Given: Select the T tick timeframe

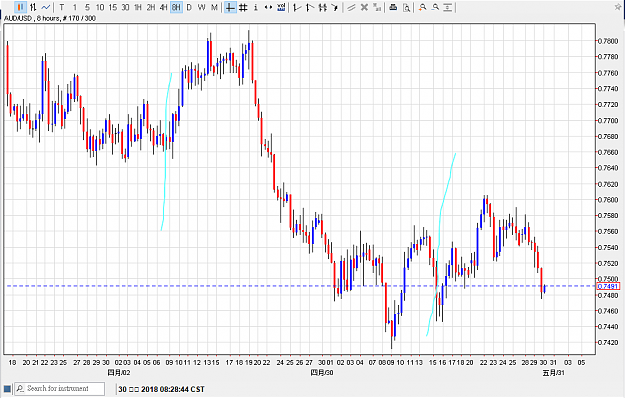Looking at the screenshot, I should coord(62,7).
